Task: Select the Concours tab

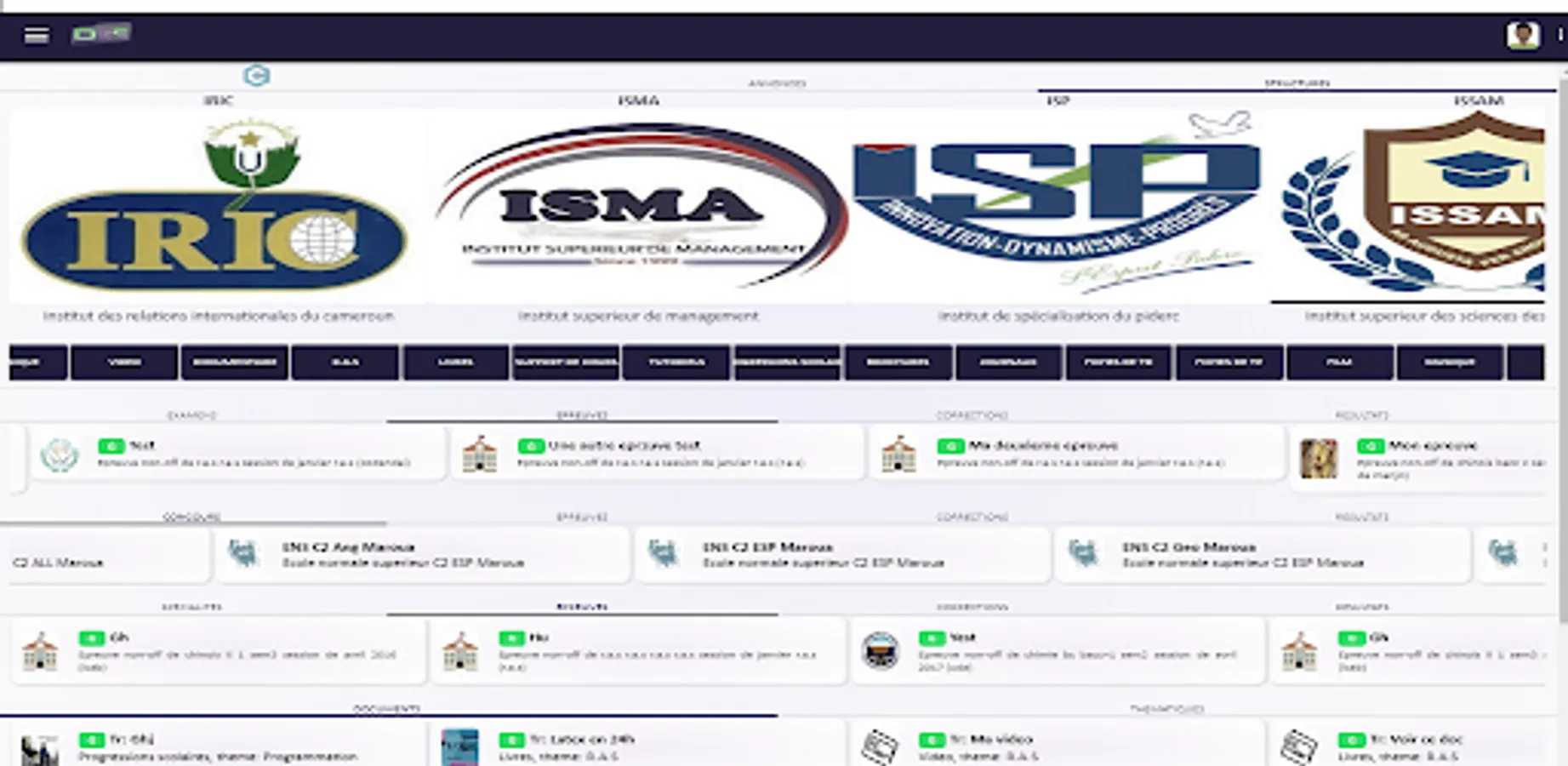Action: click(192, 517)
